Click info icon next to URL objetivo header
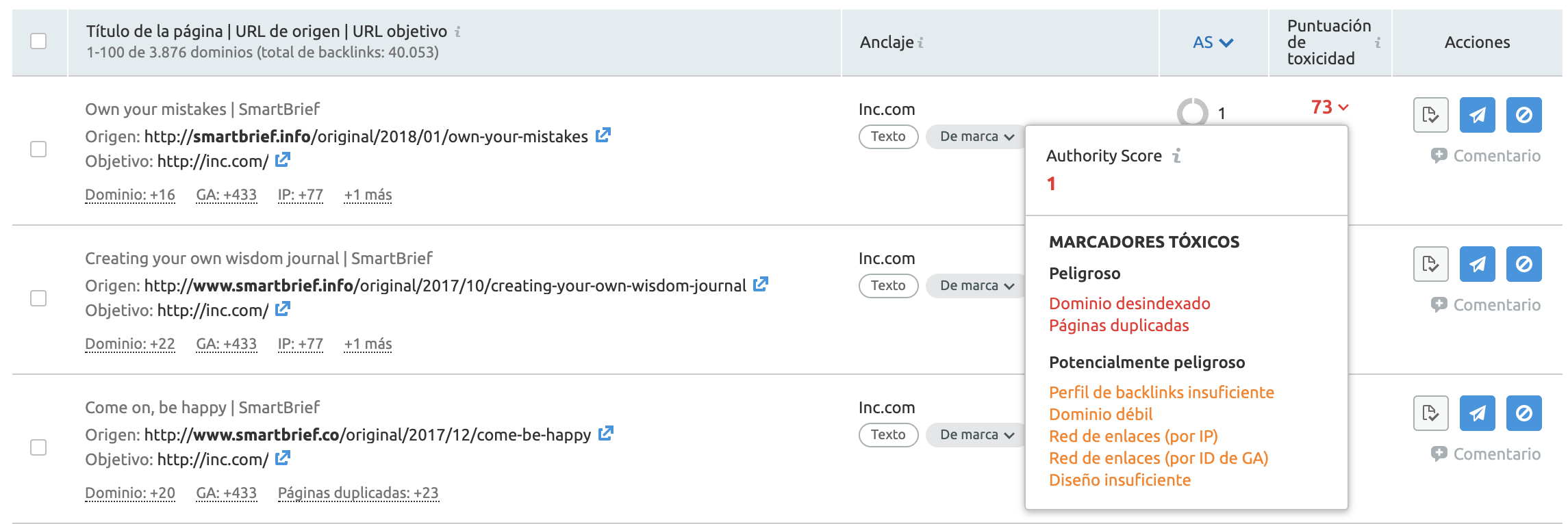Viewport: 1568px width, 524px height. 457,31
